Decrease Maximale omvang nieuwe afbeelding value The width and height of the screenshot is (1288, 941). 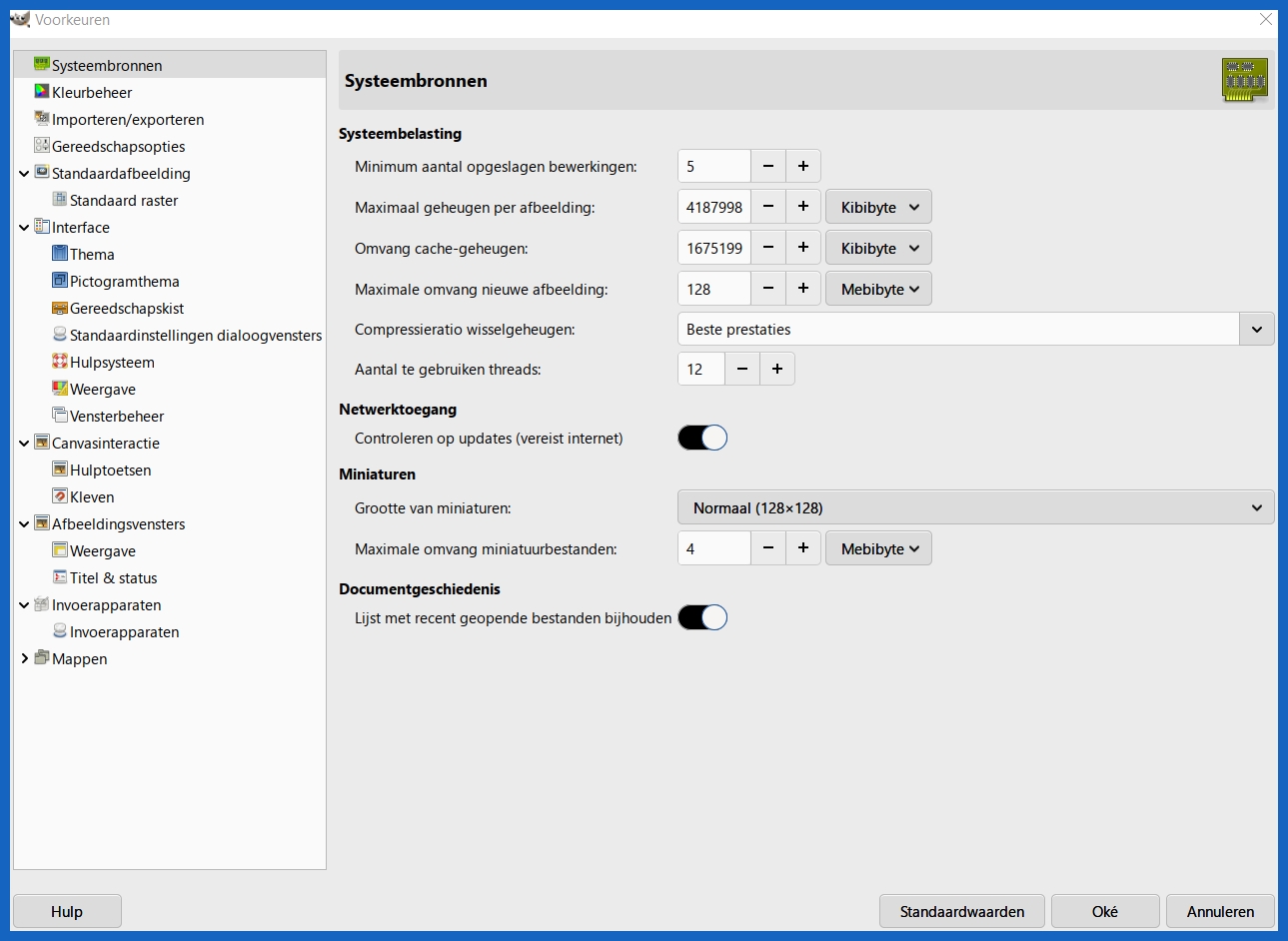tap(768, 289)
